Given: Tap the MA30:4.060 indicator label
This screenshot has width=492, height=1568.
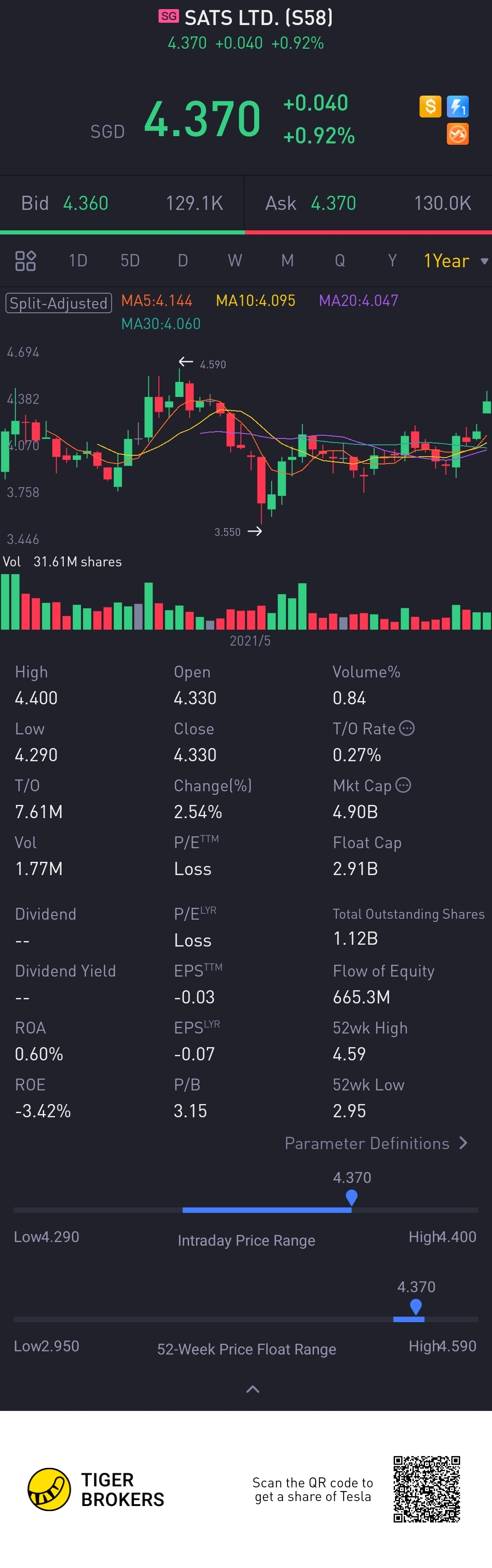Looking at the screenshot, I should [161, 324].
